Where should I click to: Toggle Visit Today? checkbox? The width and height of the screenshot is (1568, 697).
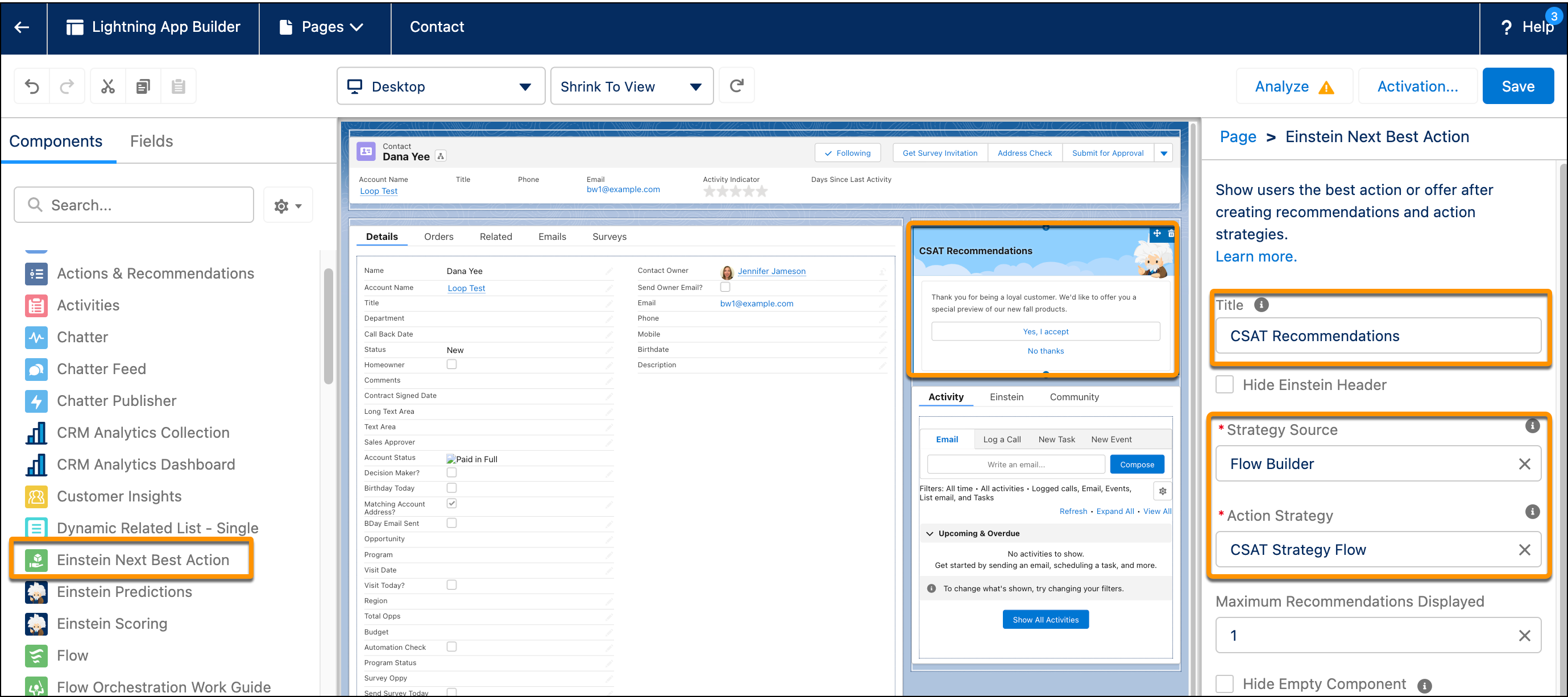click(451, 585)
